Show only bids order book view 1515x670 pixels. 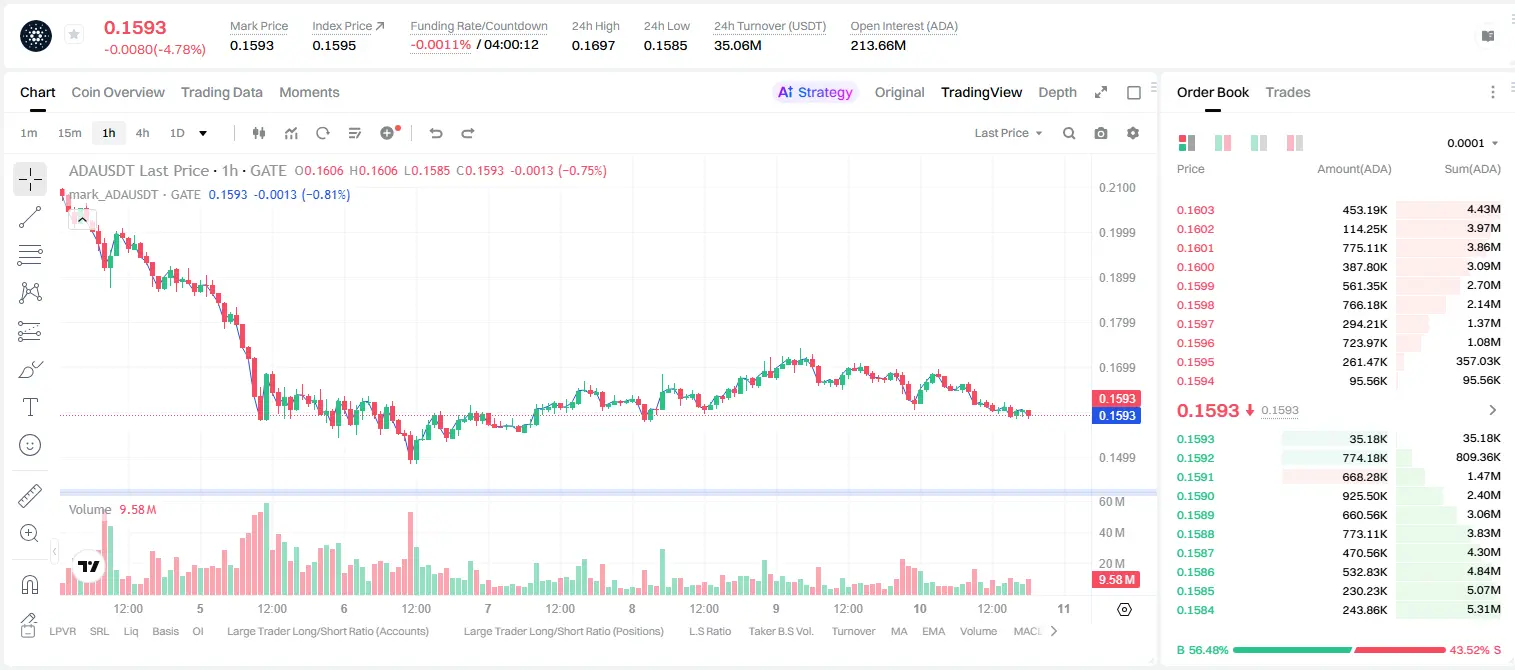click(1259, 143)
